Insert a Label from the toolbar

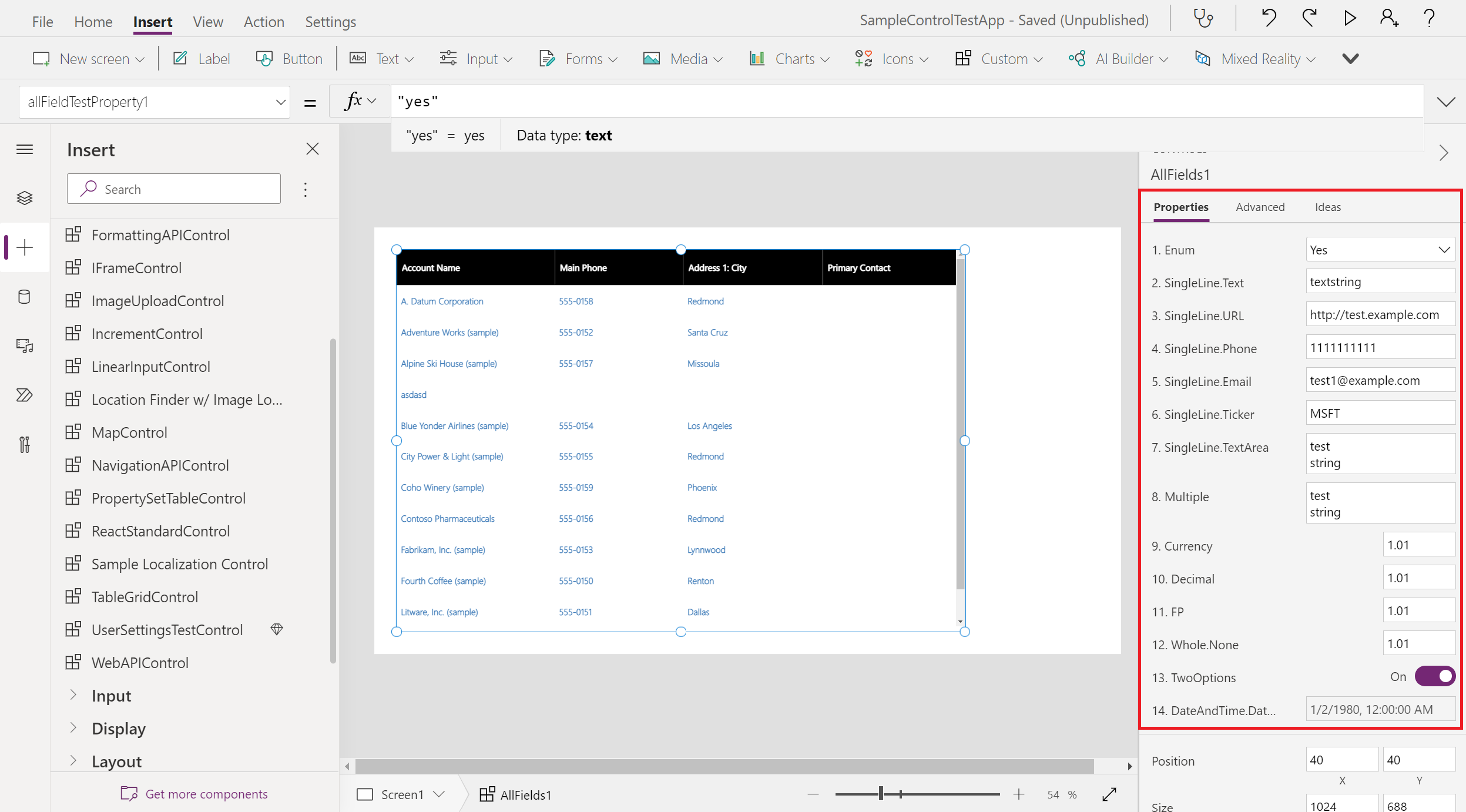pyautogui.click(x=201, y=58)
